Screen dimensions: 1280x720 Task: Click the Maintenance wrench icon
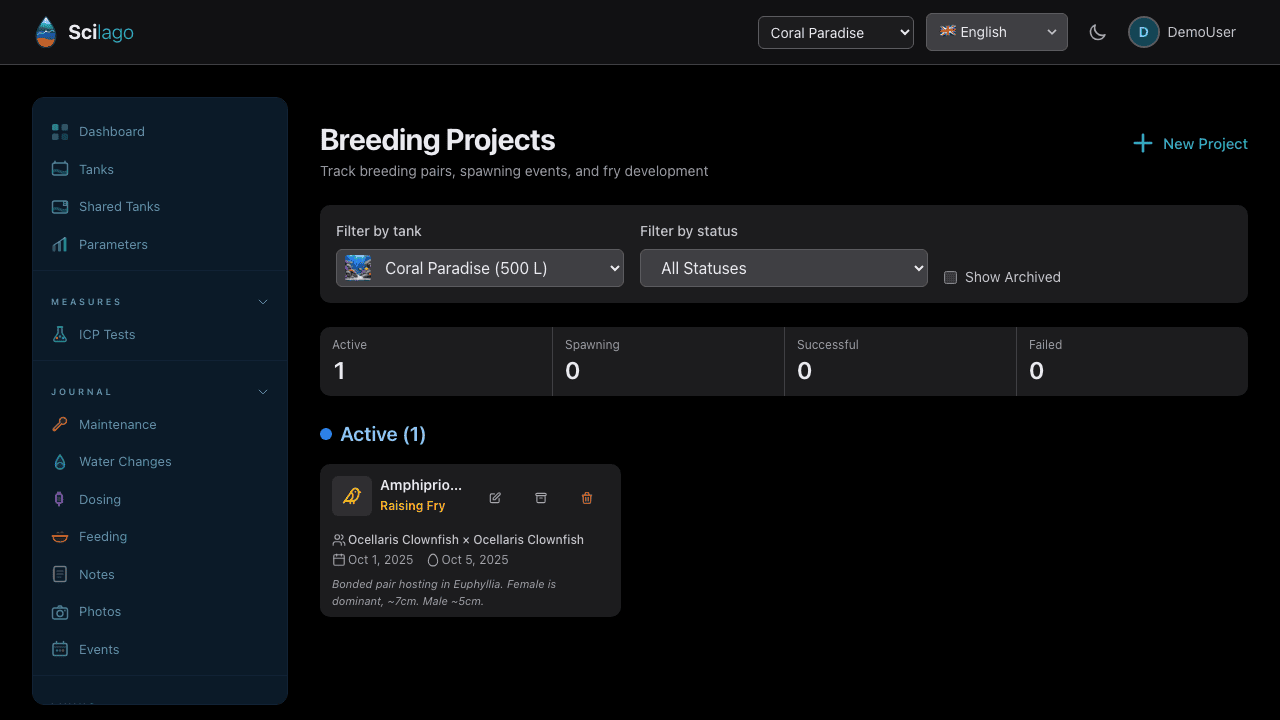coord(60,425)
